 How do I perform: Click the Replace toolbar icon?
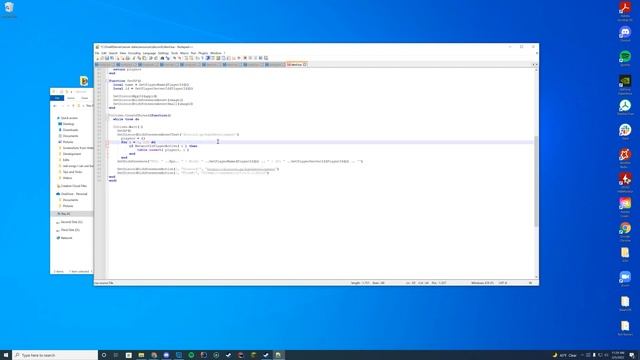(x=168, y=58)
